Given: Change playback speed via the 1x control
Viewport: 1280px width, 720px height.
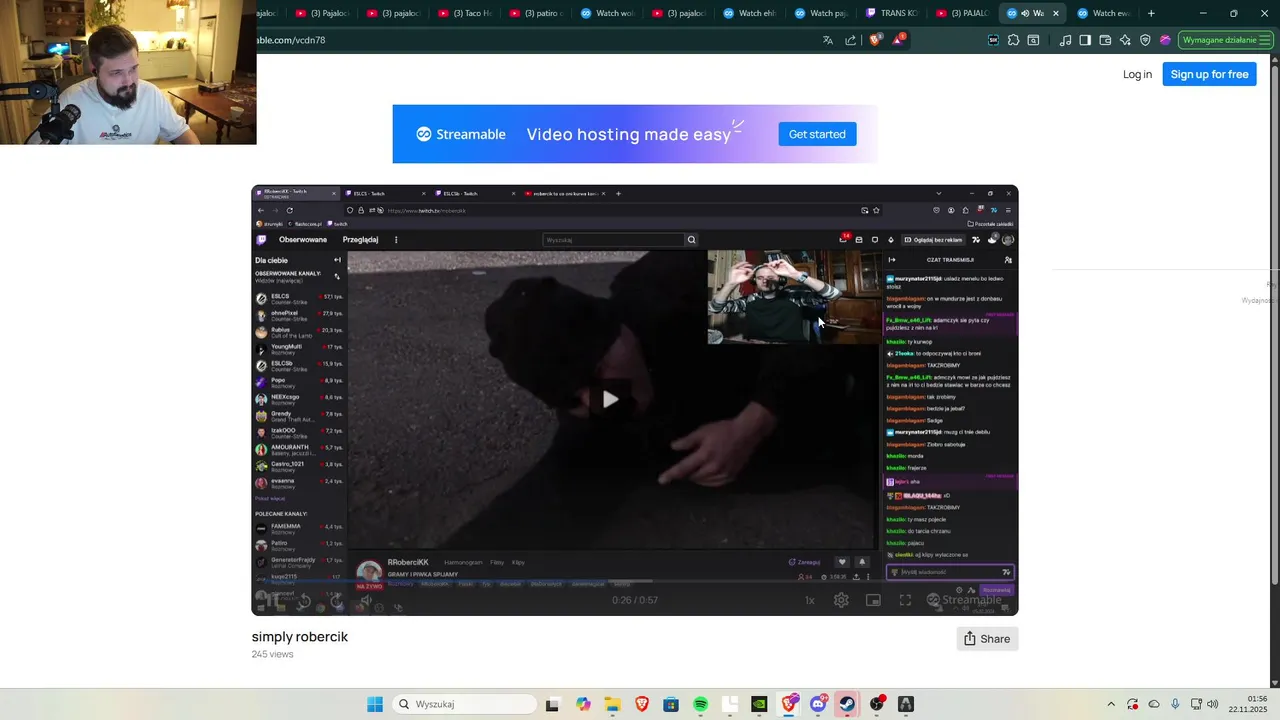Looking at the screenshot, I should tap(810, 600).
